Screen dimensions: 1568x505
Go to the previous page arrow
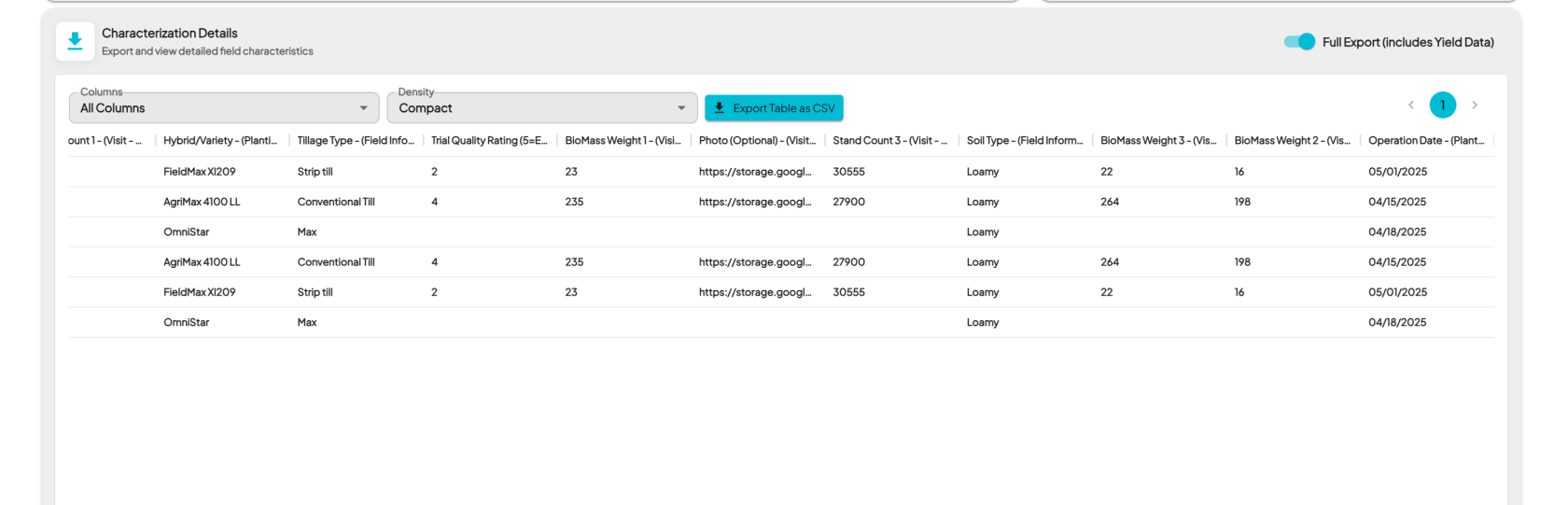click(x=1411, y=105)
